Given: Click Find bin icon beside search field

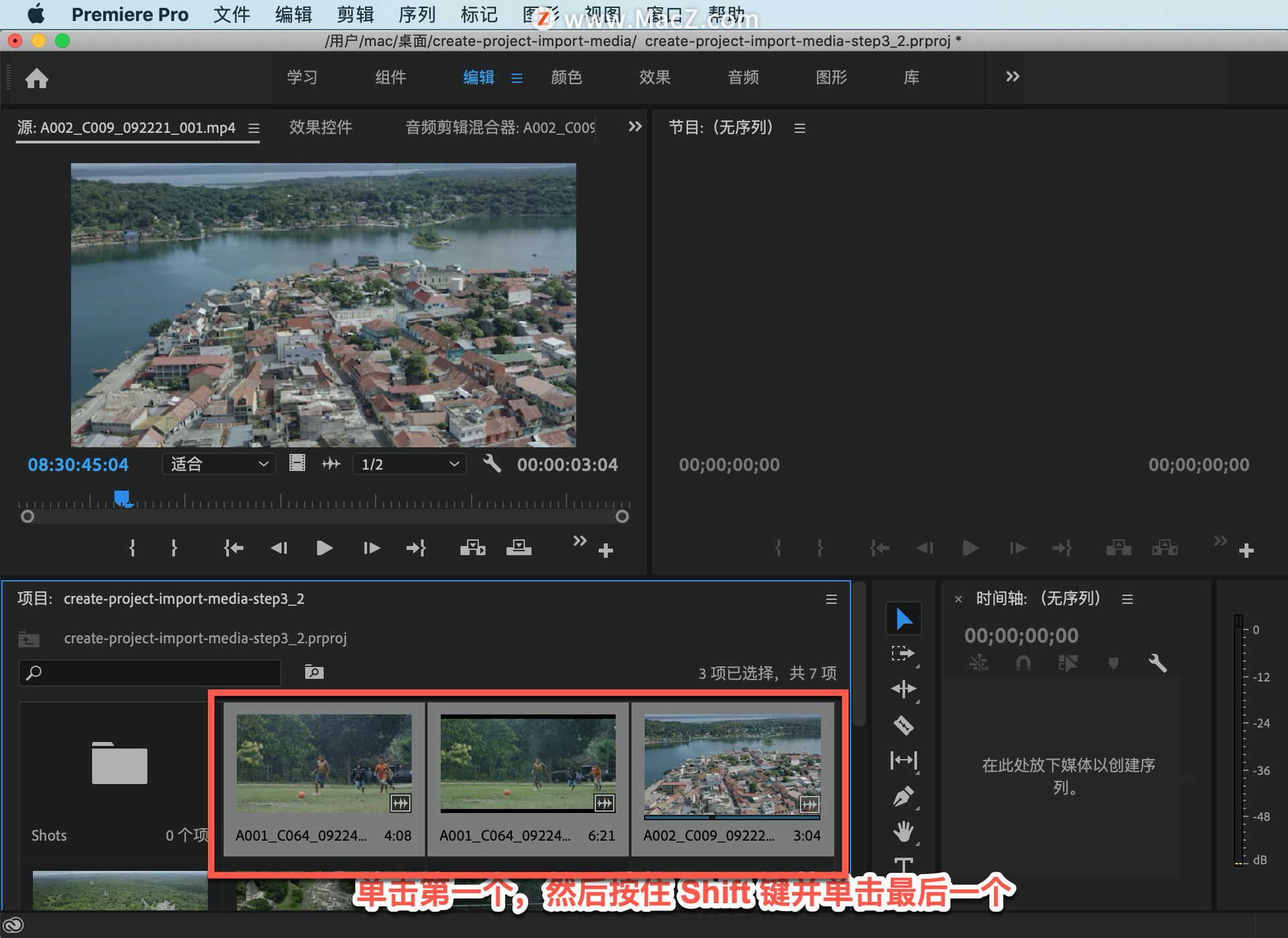Looking at the screenshot, I should (314, 672).
